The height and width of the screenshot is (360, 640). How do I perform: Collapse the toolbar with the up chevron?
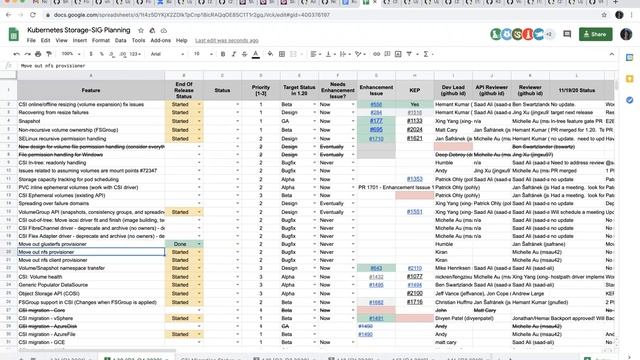point(611,54)
